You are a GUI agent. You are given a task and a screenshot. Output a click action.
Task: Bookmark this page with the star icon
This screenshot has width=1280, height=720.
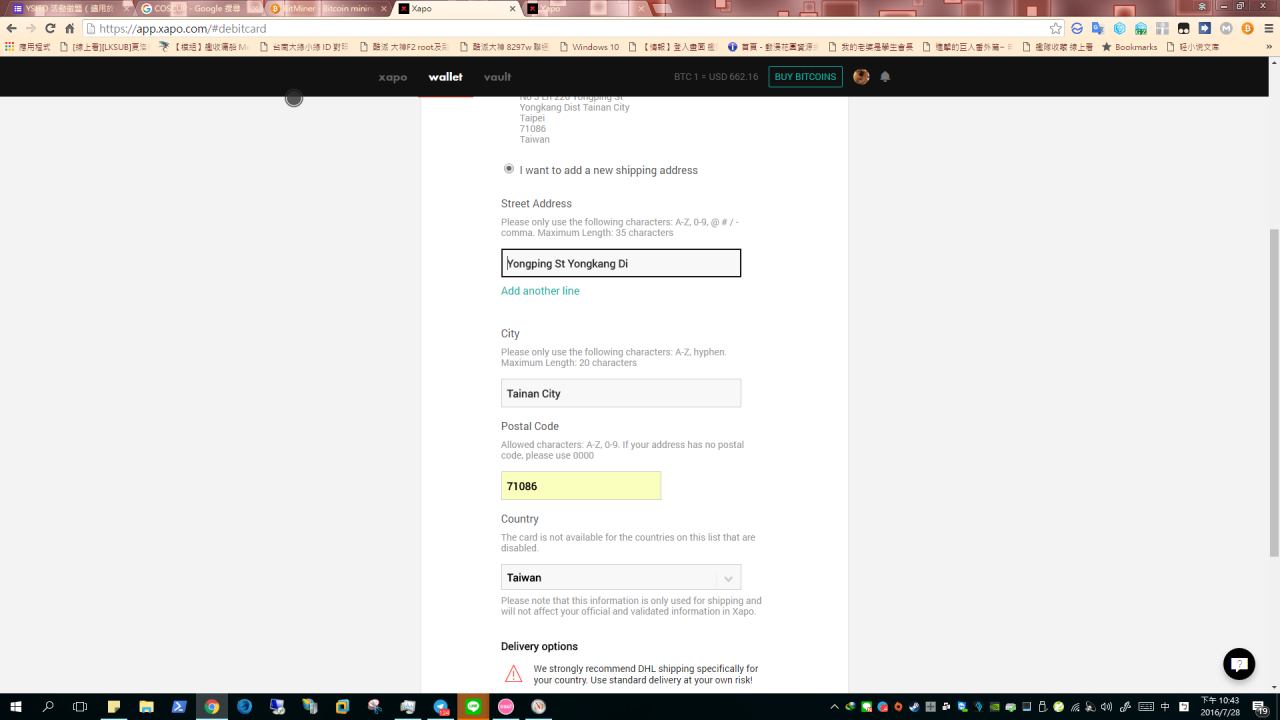pyautogui.click(x=1055, y=29)
